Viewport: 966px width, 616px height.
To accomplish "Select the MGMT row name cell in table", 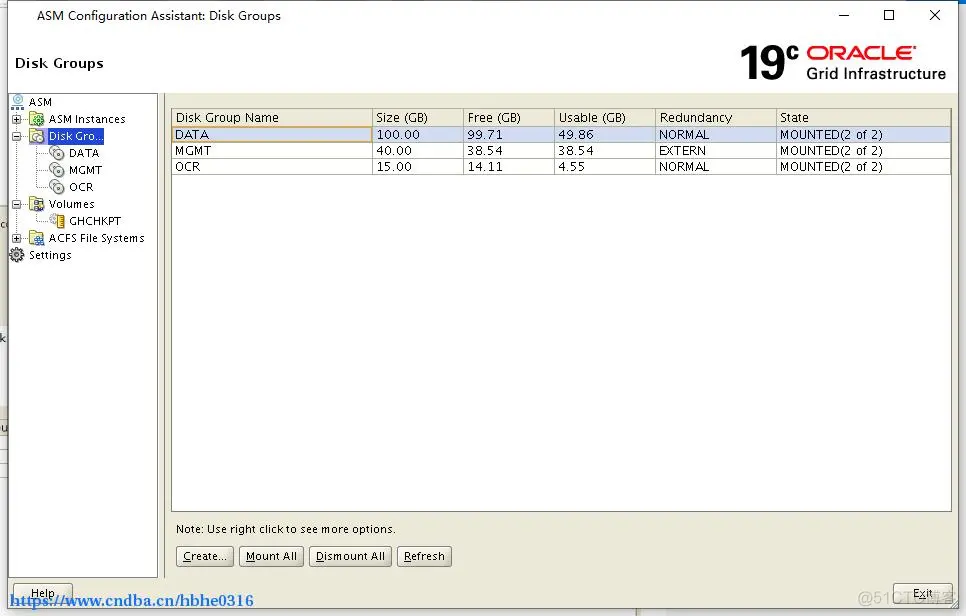I will 272,150.
